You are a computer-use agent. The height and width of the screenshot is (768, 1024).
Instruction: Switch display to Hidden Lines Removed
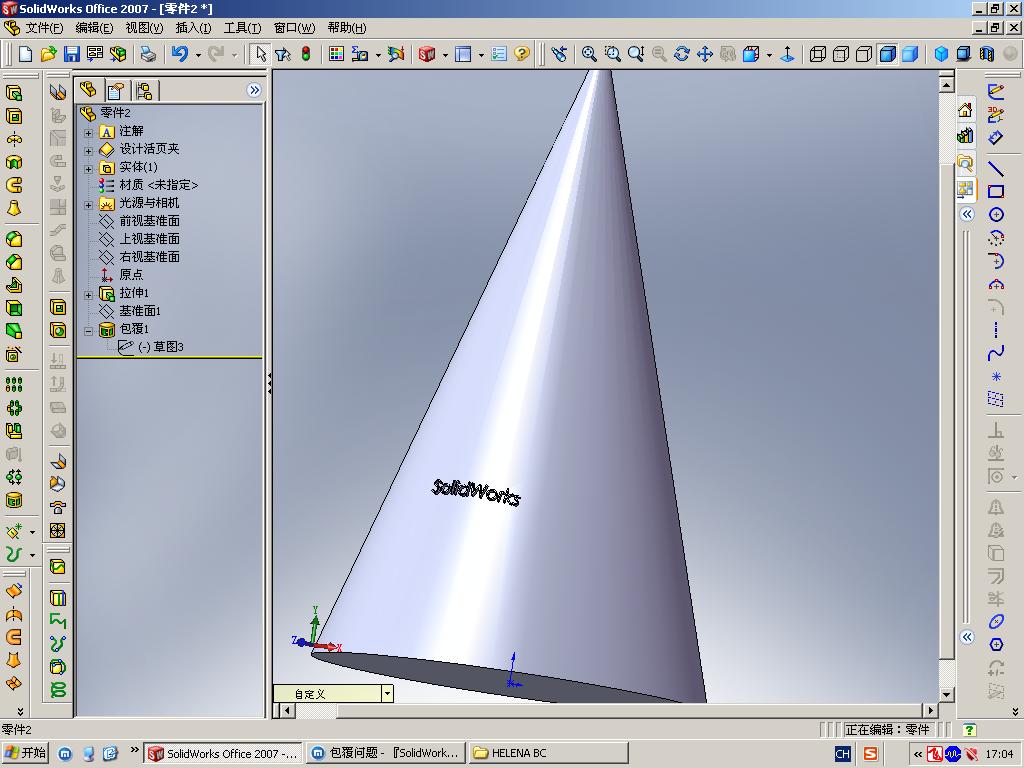(864, 54)
